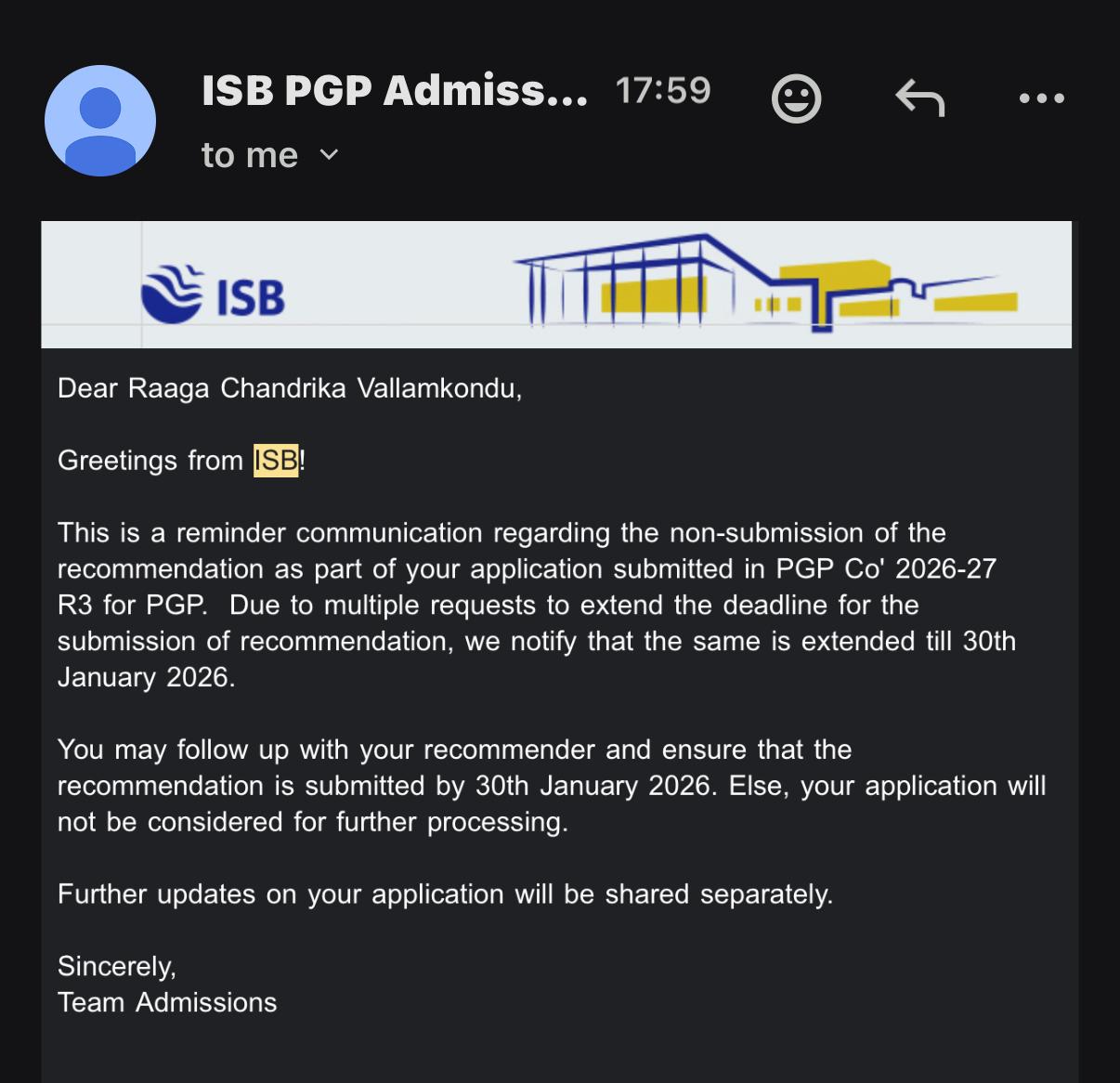The image size is (1120, 1083).
Task: Expand recipient details chevron beside "to me"
Action: coord(329,155)
